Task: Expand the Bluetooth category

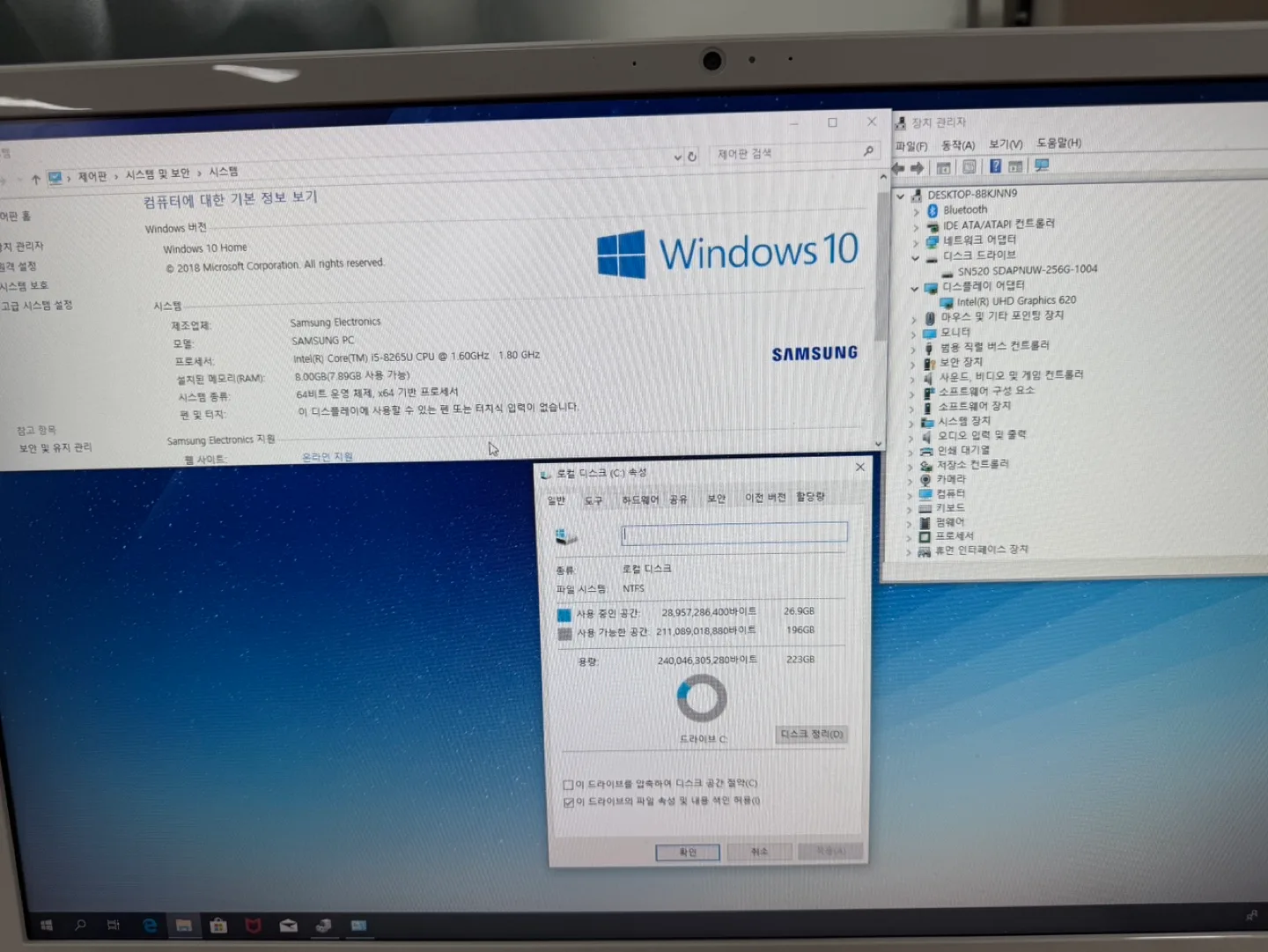Action: click(917, 212)
